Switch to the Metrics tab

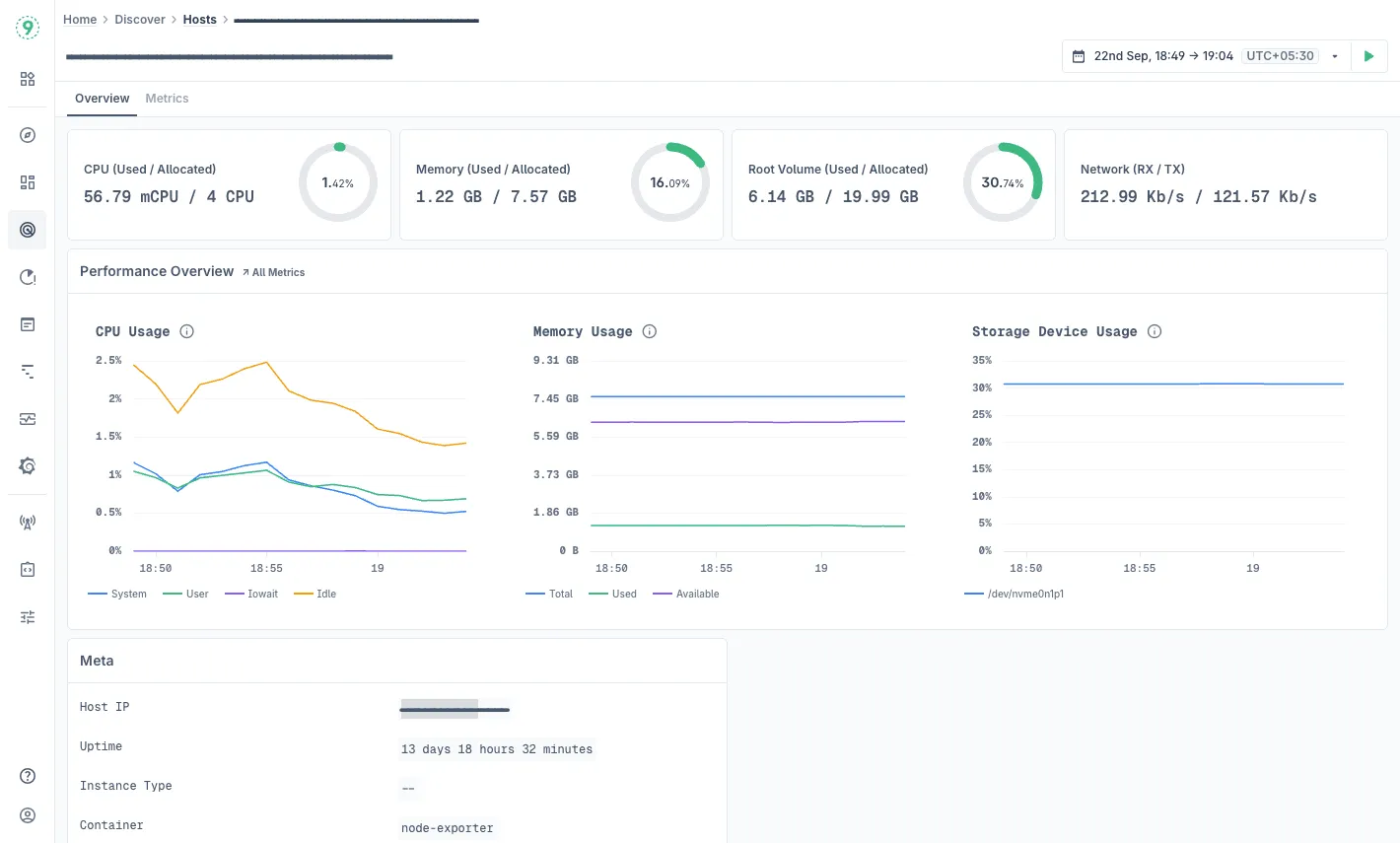tap(167, 99)
